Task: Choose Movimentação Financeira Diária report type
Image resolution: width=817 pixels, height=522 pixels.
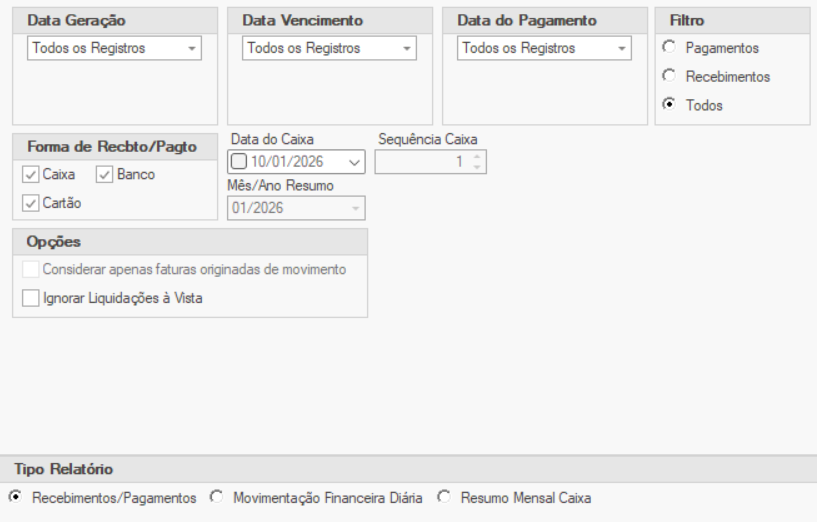Action: 217,497
